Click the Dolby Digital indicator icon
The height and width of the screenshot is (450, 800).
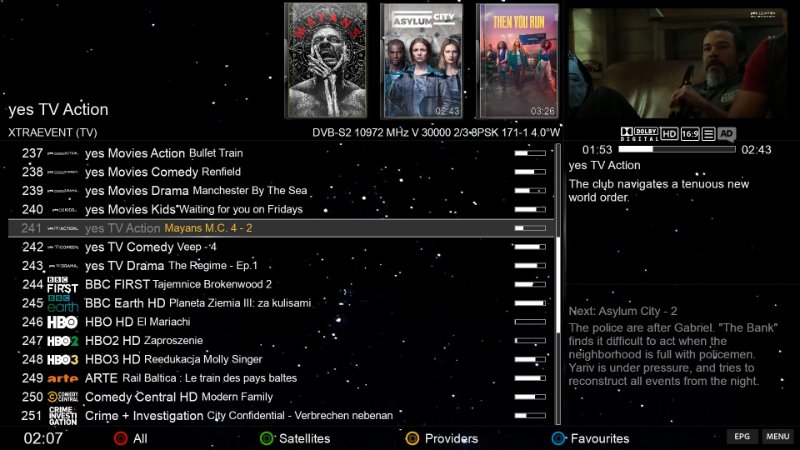coord(639,134)
